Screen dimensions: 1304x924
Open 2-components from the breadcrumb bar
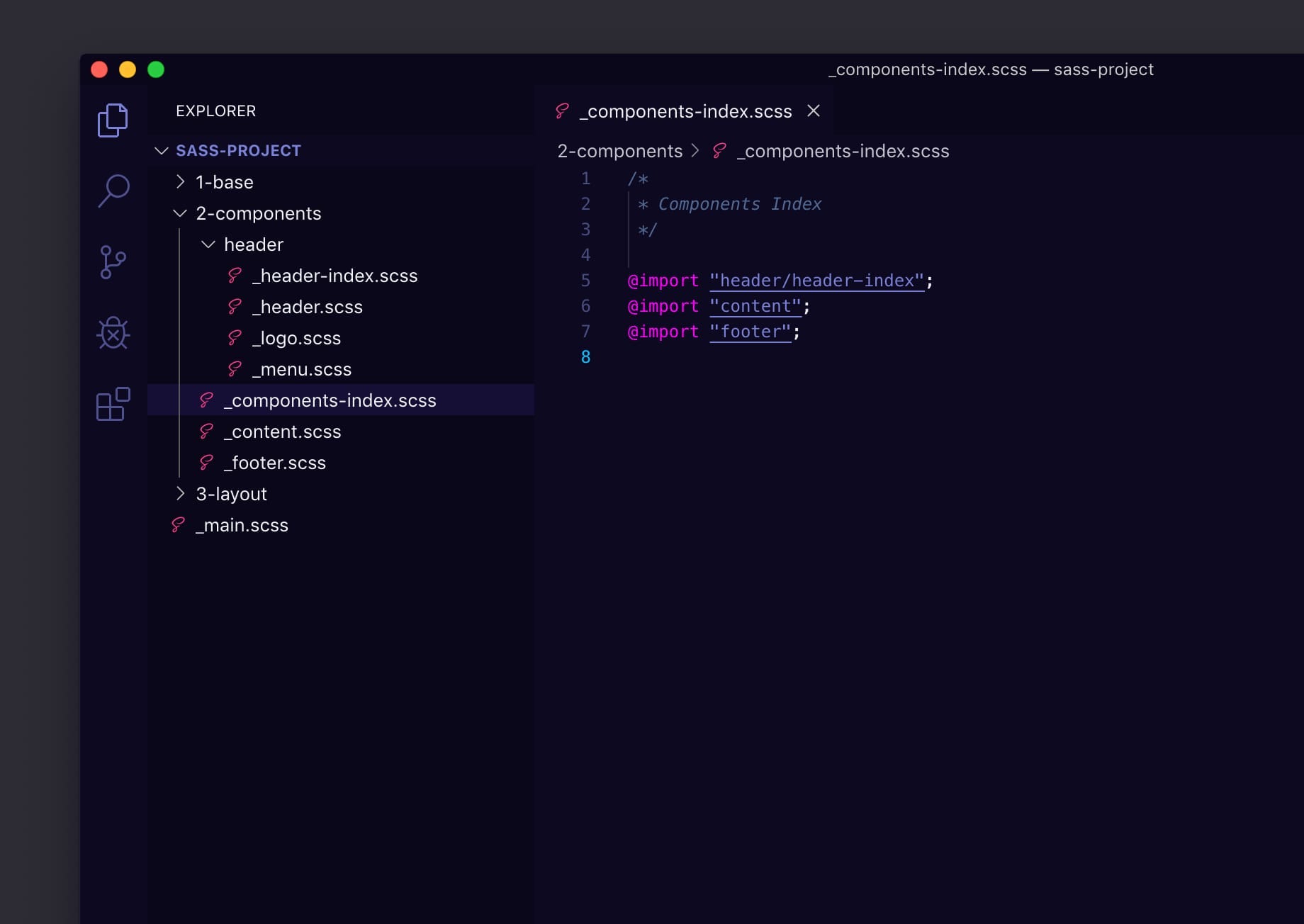[619, 151]
